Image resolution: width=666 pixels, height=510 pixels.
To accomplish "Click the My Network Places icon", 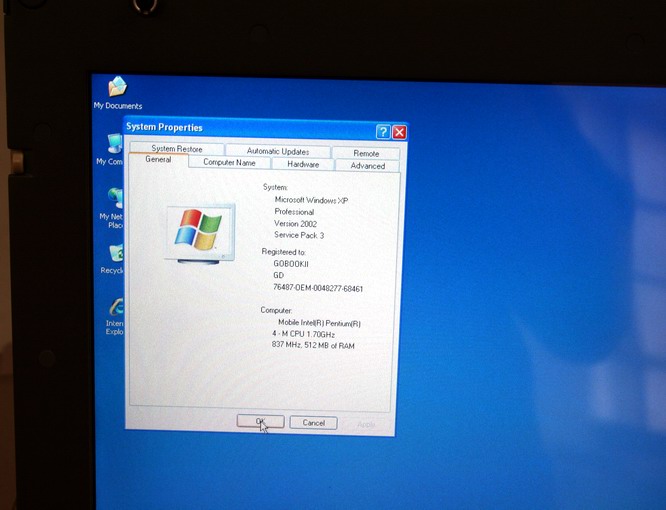I will coord(115,198).
